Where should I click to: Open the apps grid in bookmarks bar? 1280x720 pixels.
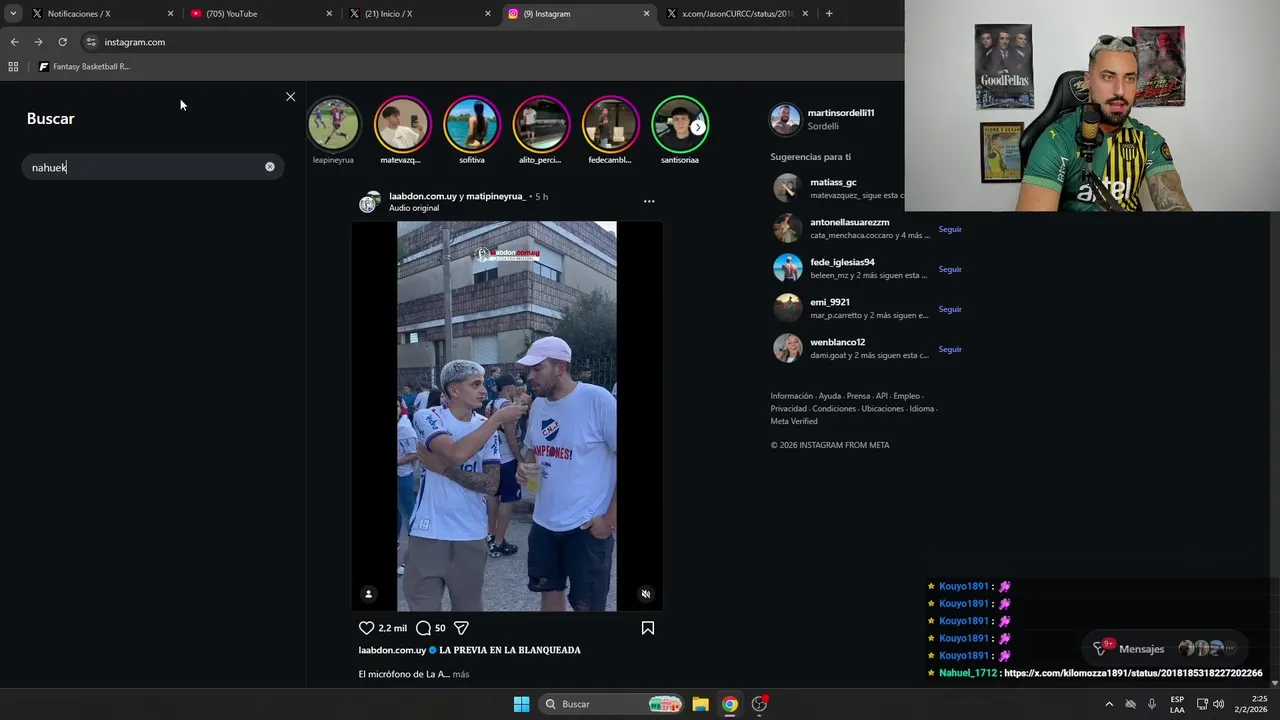tap(13, 67)
